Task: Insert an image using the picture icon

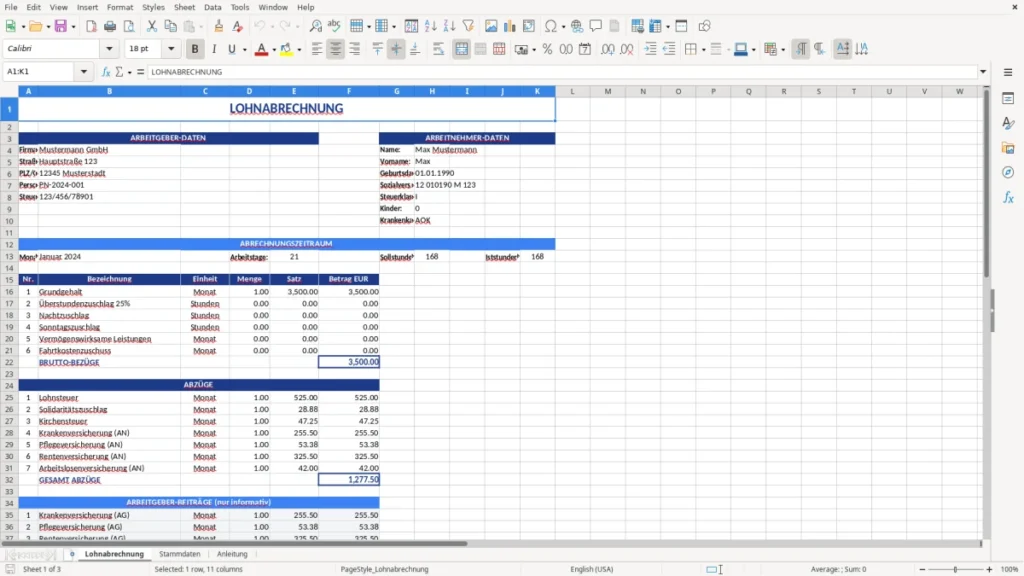Action: click(x=491, y=26)
